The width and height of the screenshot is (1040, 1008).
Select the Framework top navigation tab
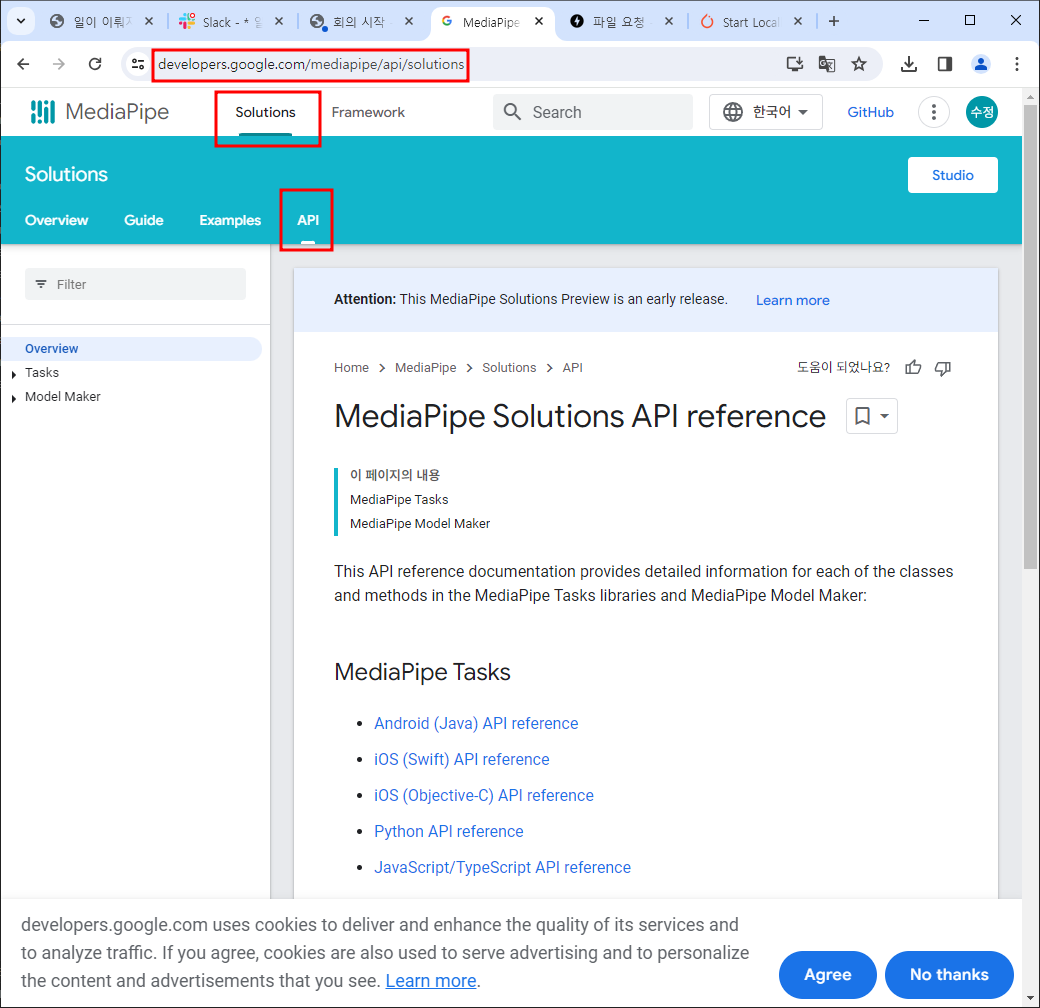368,112
